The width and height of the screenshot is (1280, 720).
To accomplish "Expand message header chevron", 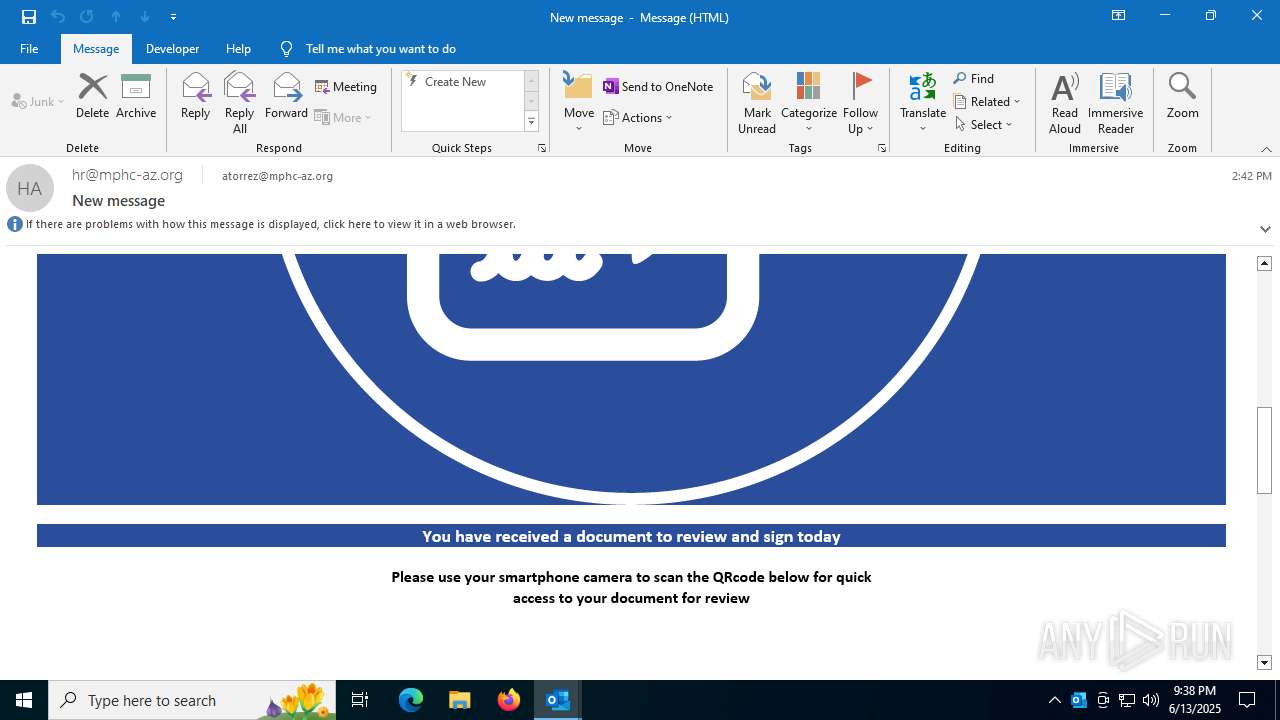I will [x=1265, y=229].
